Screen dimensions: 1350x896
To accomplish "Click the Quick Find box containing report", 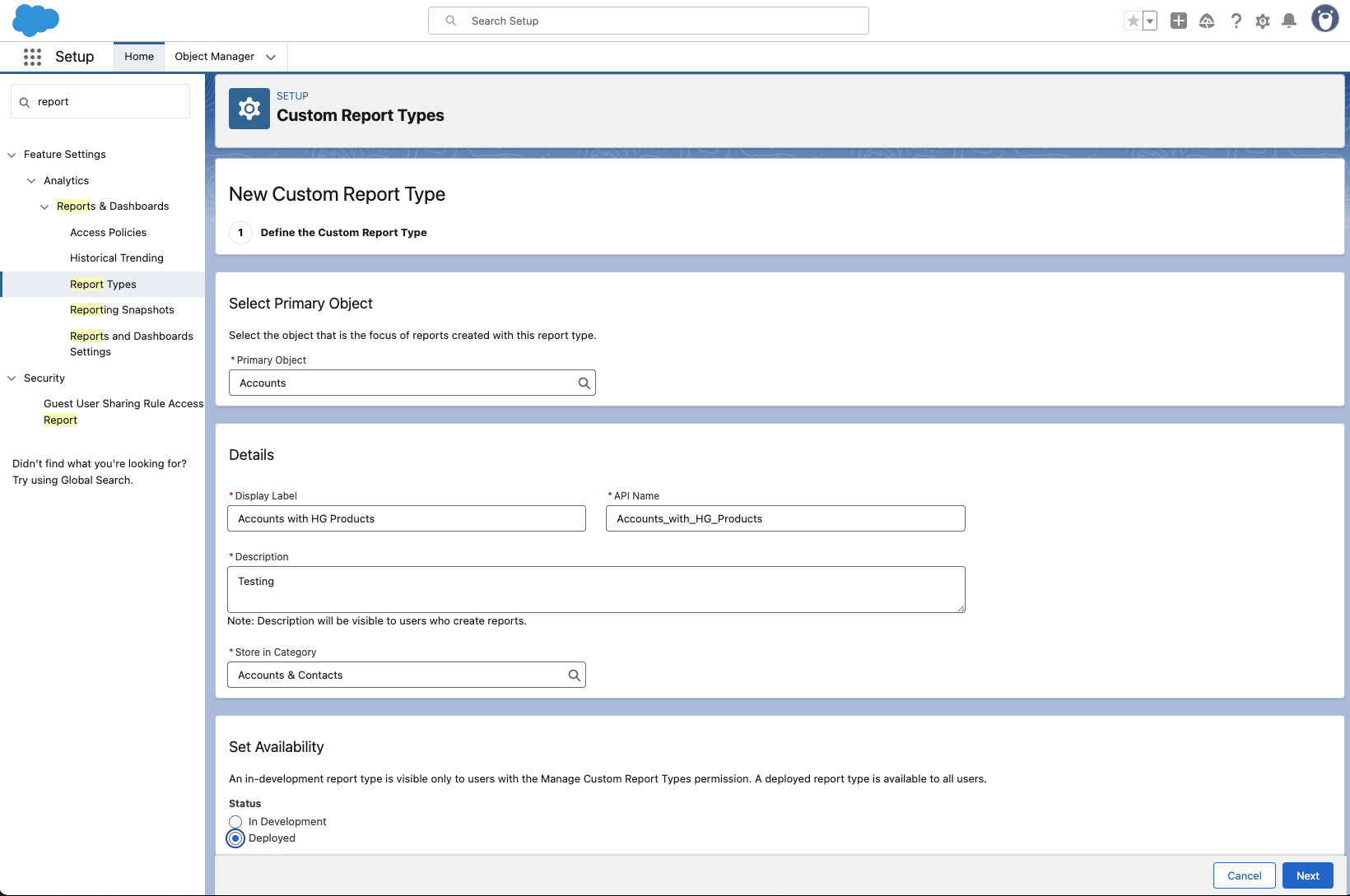I will (100, 101).
